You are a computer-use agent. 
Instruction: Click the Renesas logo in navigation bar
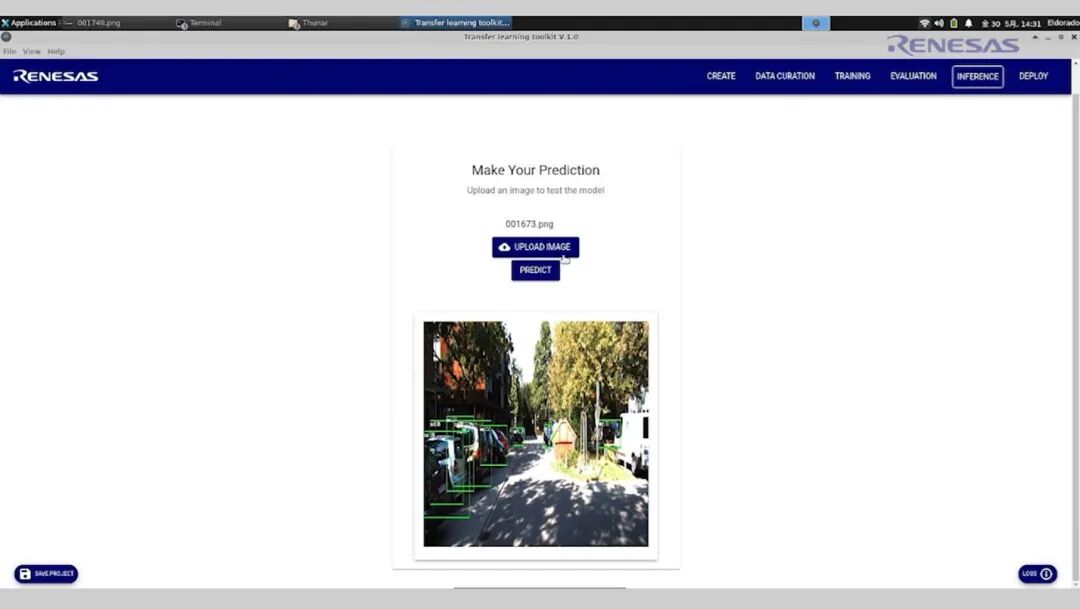pos(56,76)
